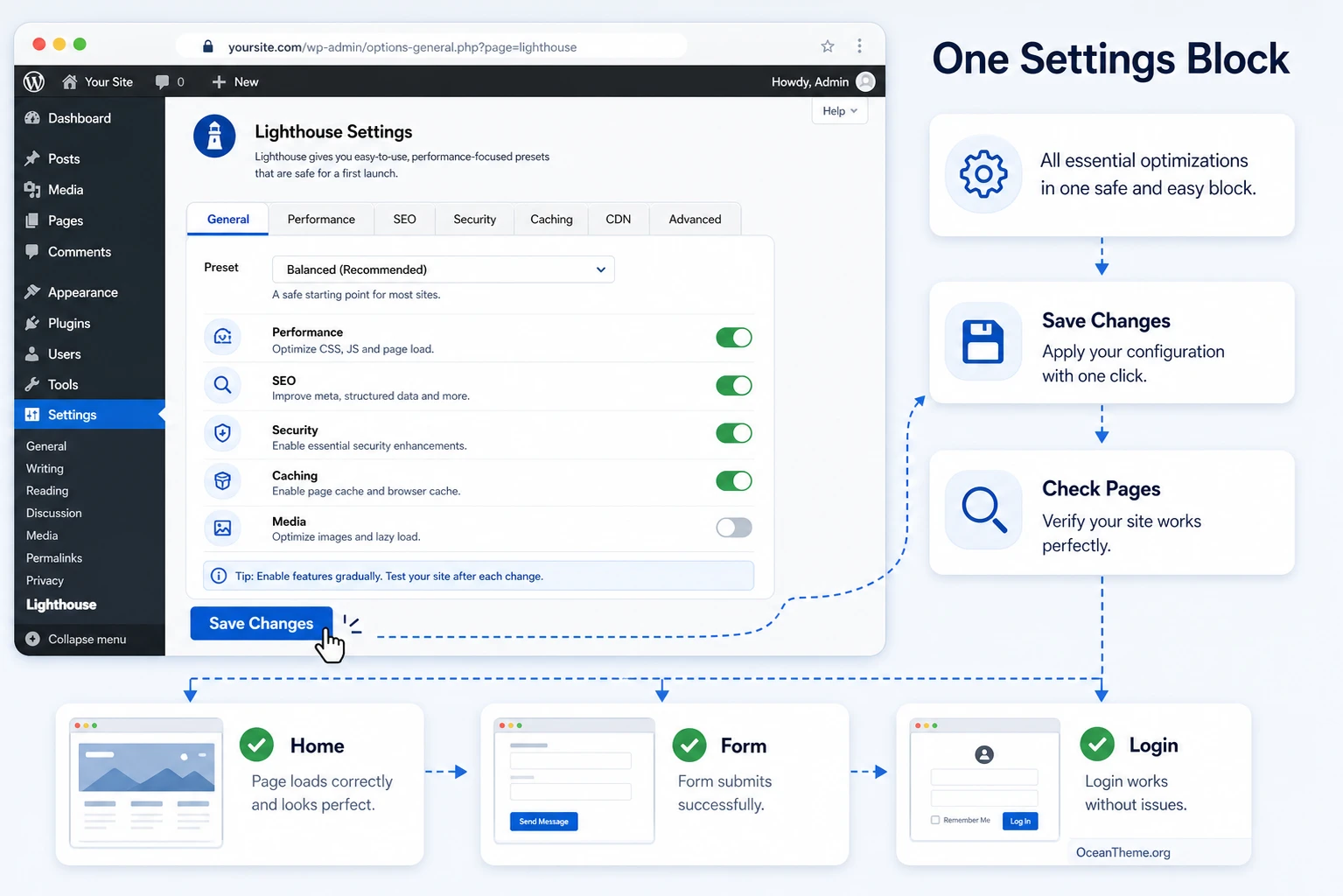1343x896 pixels.
Task: Click the Lighthouse plugin logo
Action: pyautogui.click(x=214, y=136)
